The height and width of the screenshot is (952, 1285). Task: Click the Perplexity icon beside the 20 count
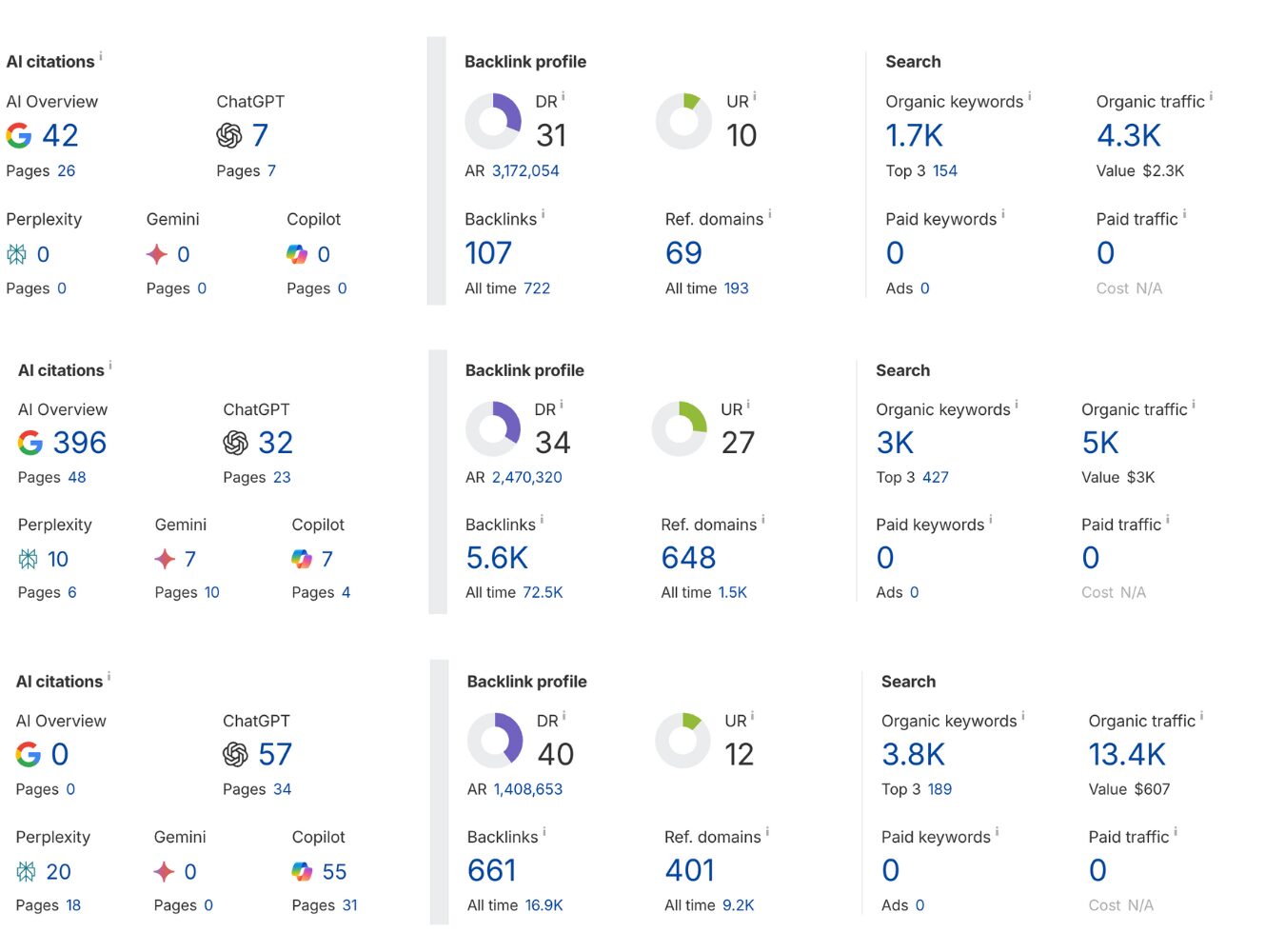27,871
